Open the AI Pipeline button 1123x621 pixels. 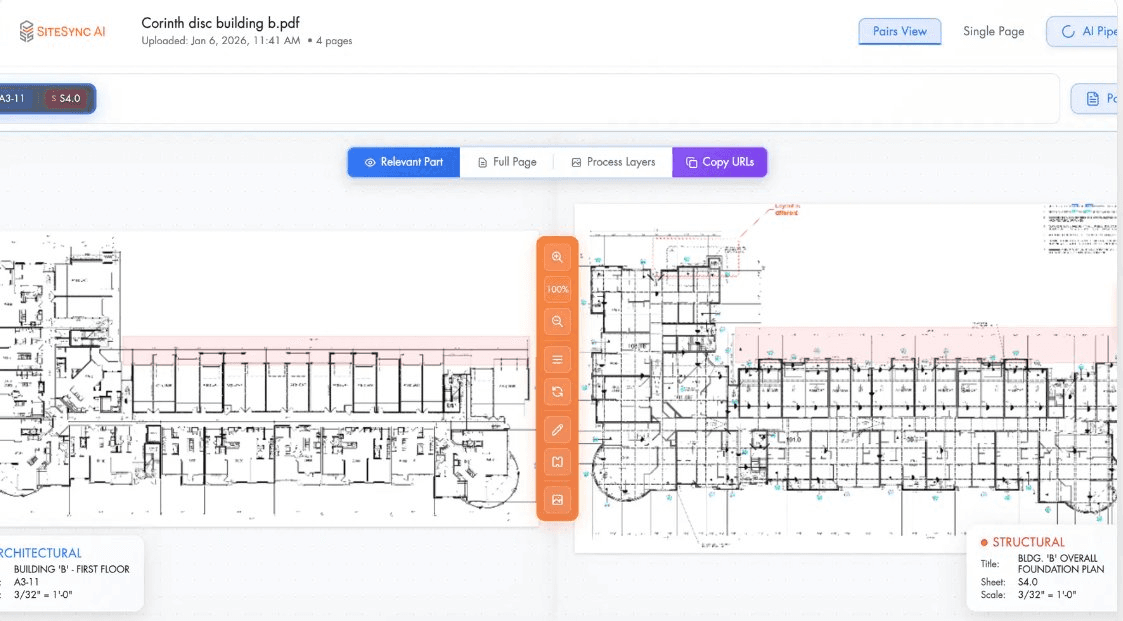[1086, 31]
